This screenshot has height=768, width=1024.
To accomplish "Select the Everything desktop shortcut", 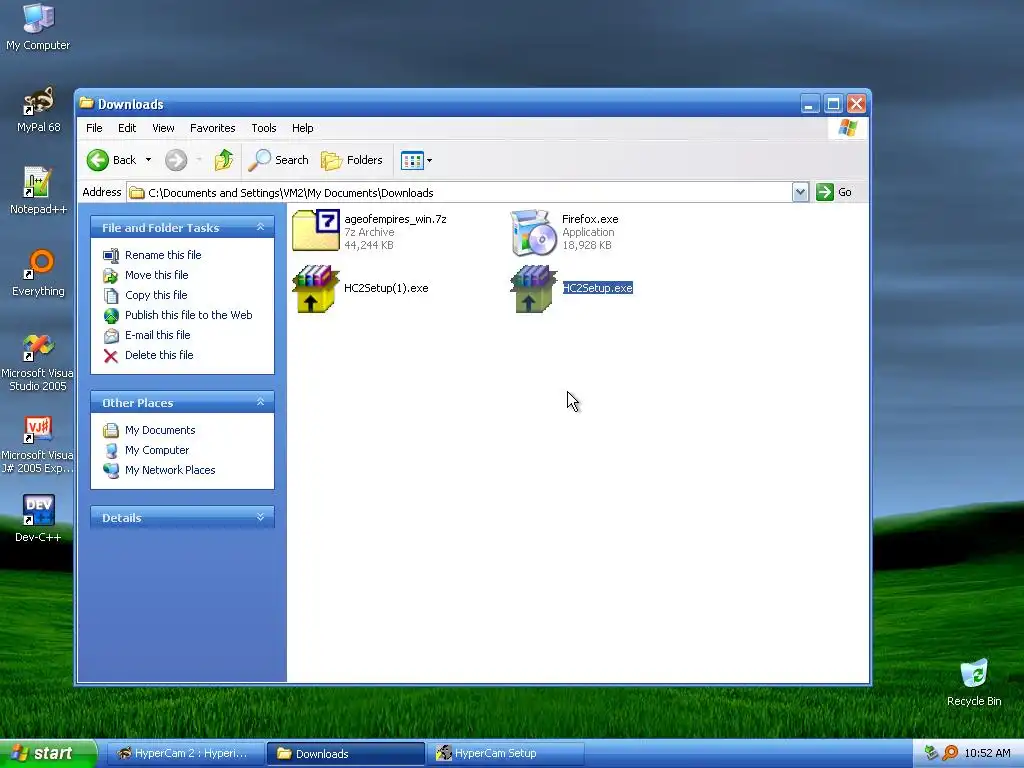I will [x=38, y=273].
